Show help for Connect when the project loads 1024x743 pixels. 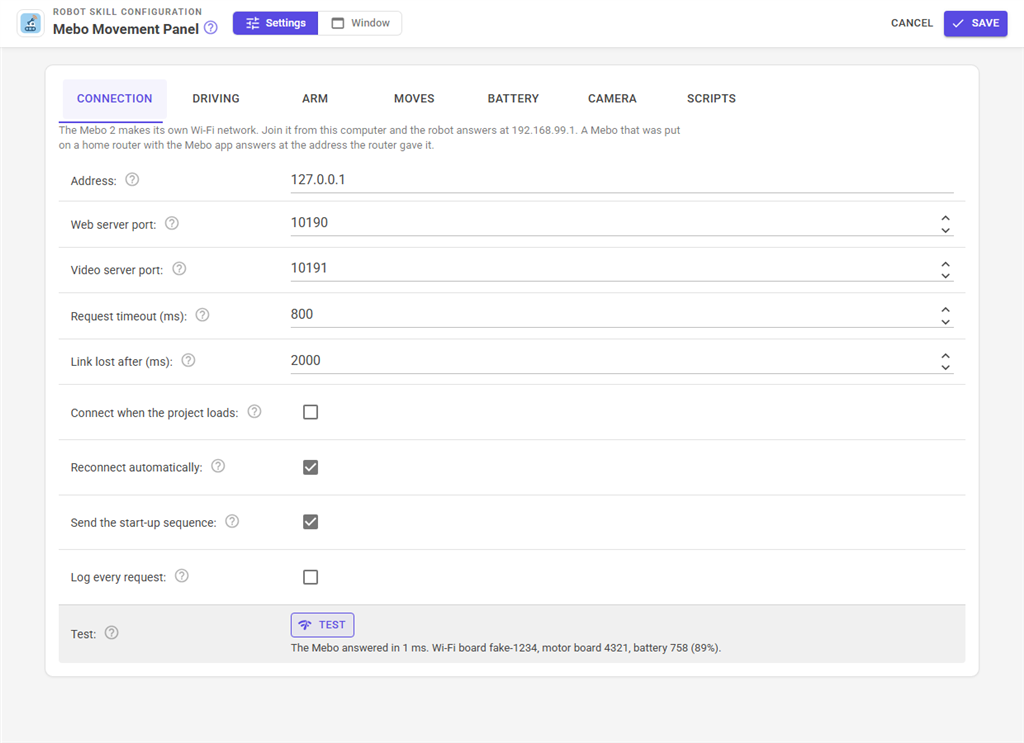(x=254, y=411)
